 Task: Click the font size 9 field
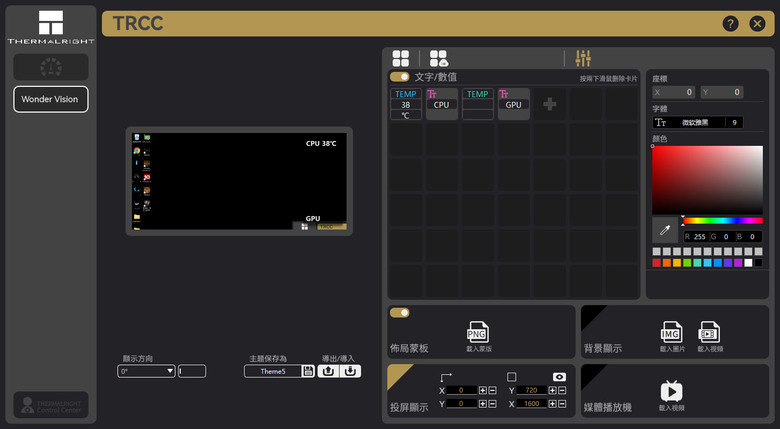click(x=734, y=122)
